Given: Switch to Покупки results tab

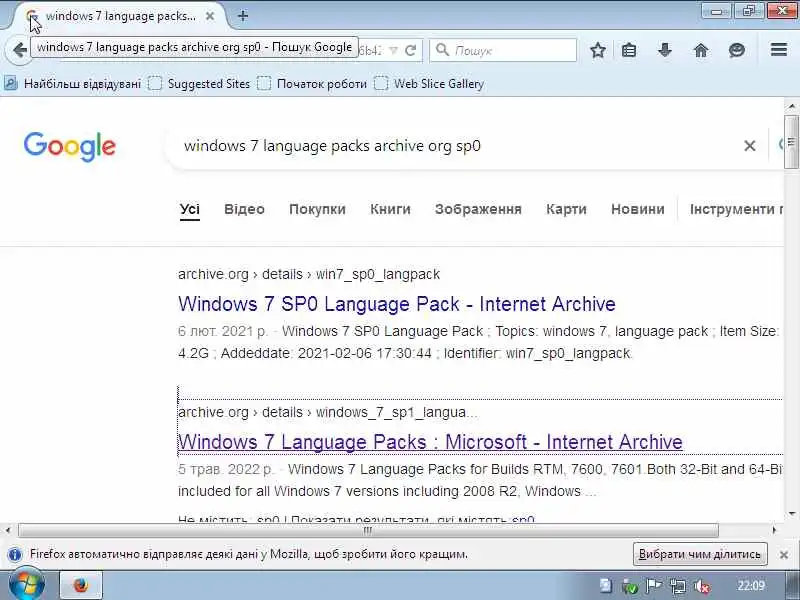Looking at the screenshot, I should (317, 209).
